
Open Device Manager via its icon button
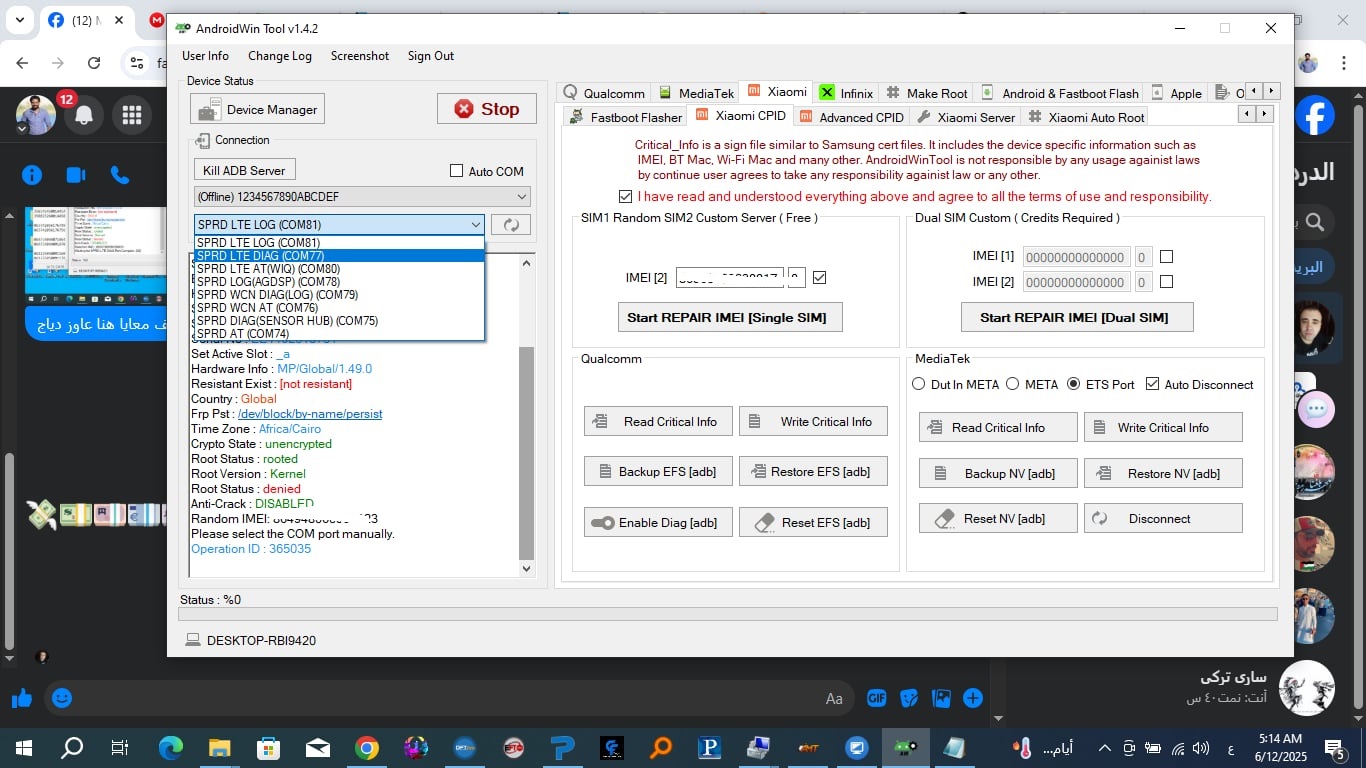tap(257, 109)
